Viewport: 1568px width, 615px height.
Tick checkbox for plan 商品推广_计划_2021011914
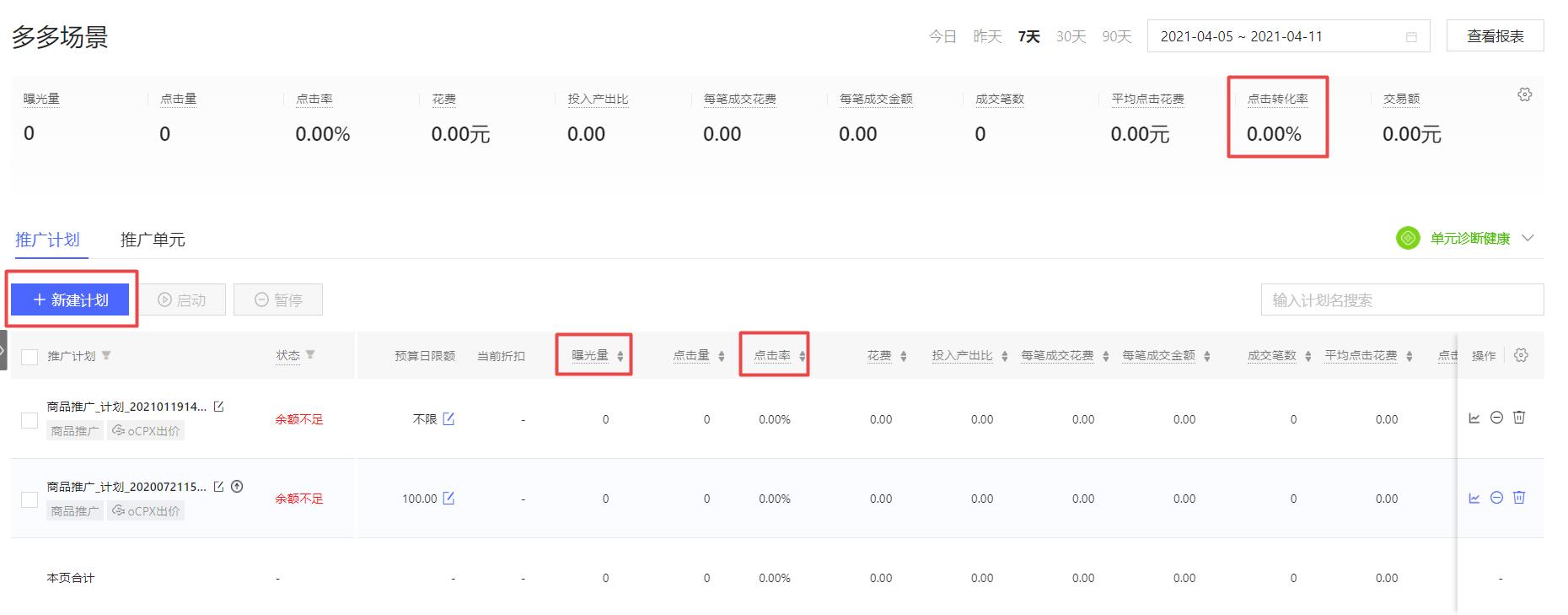(30, 420)
